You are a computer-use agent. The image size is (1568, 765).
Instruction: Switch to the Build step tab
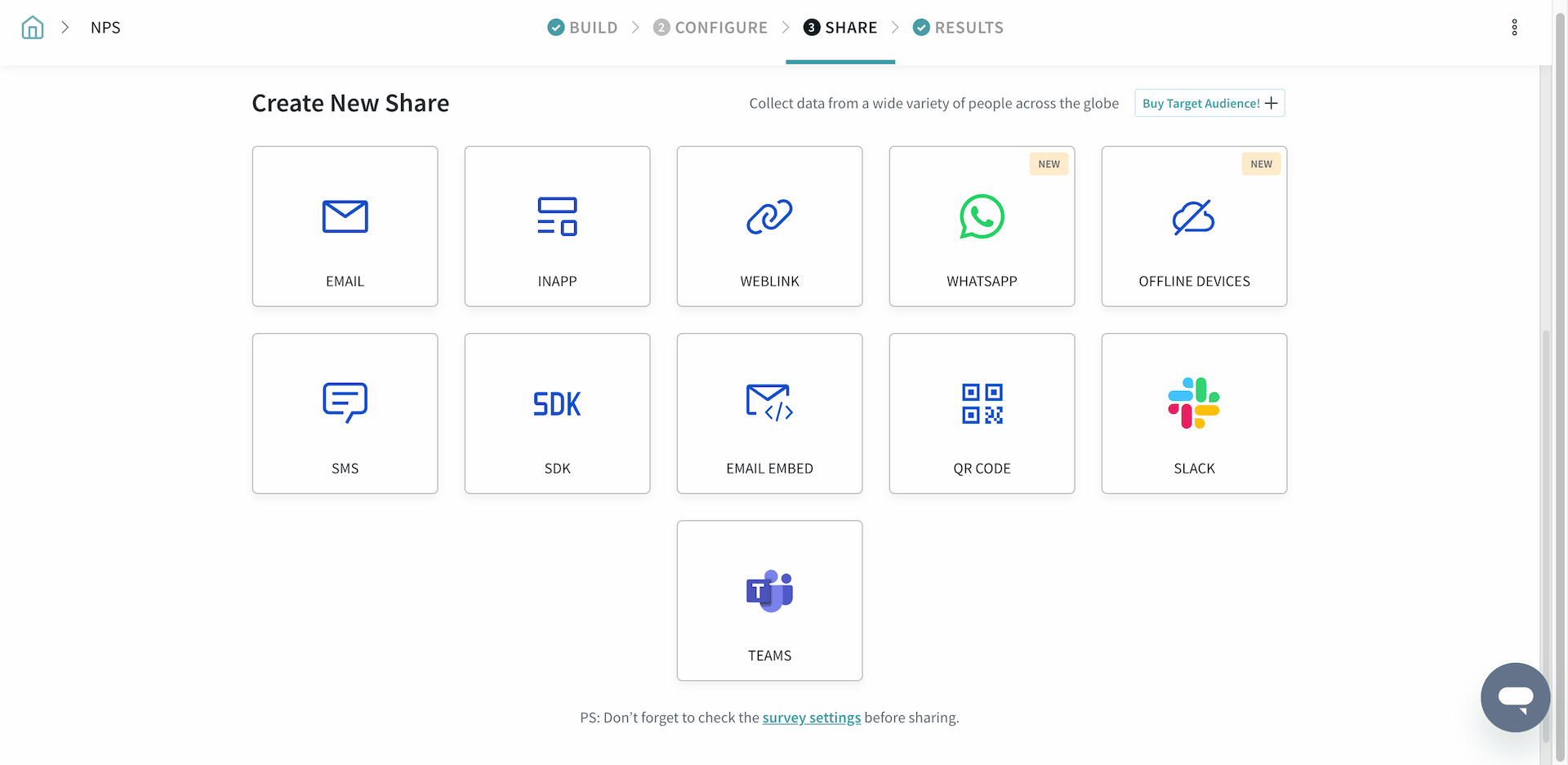pos(583,28)
